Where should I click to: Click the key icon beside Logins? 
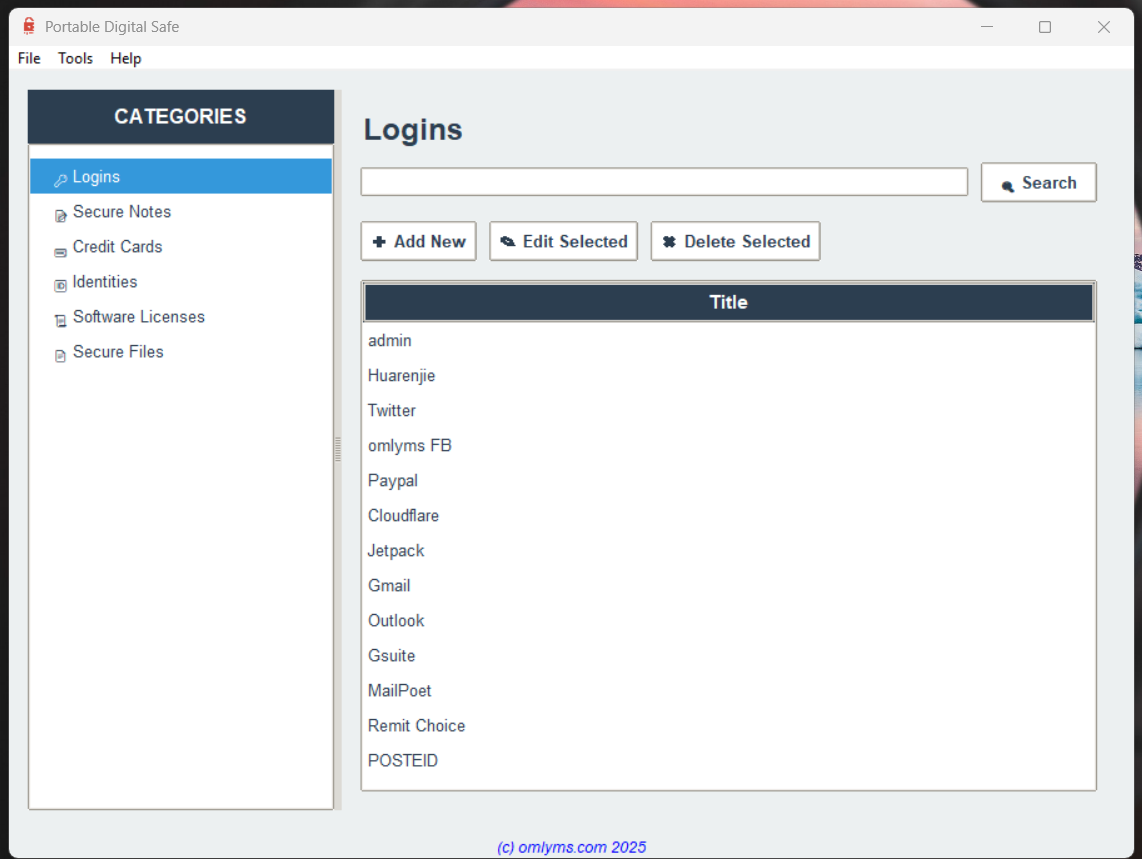point(60,180)
